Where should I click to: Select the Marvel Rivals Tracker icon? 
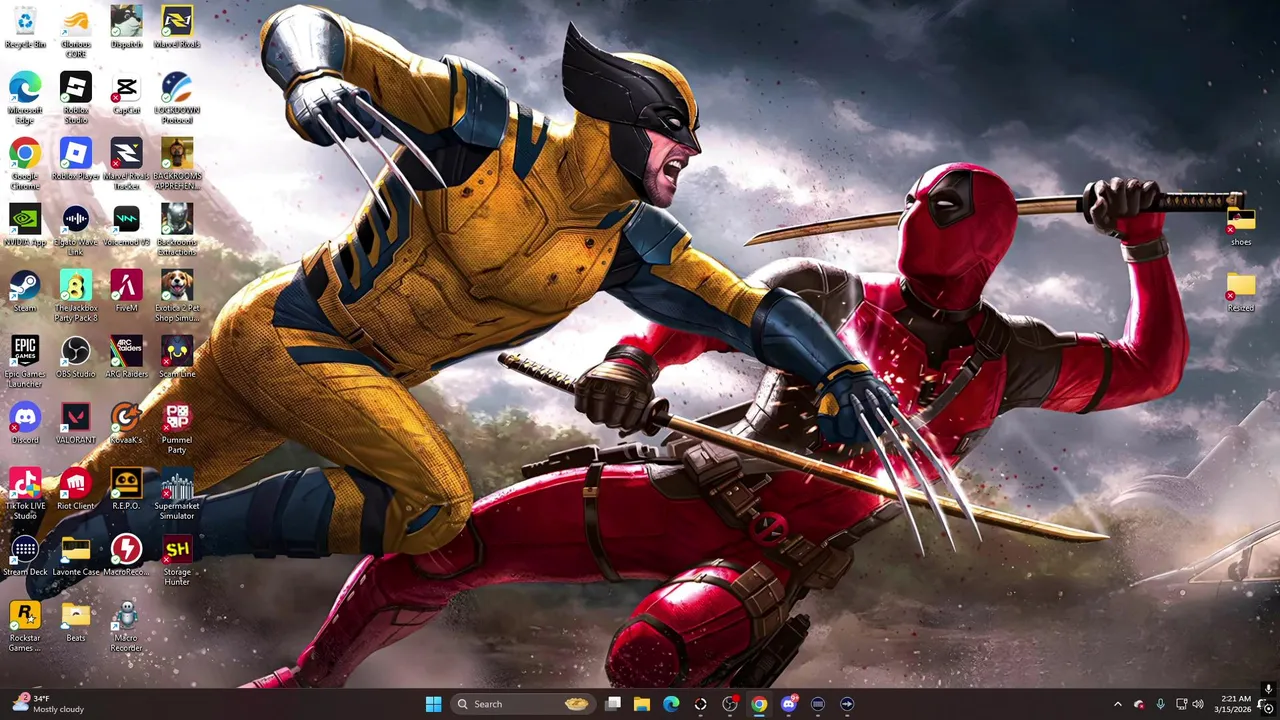126,164
